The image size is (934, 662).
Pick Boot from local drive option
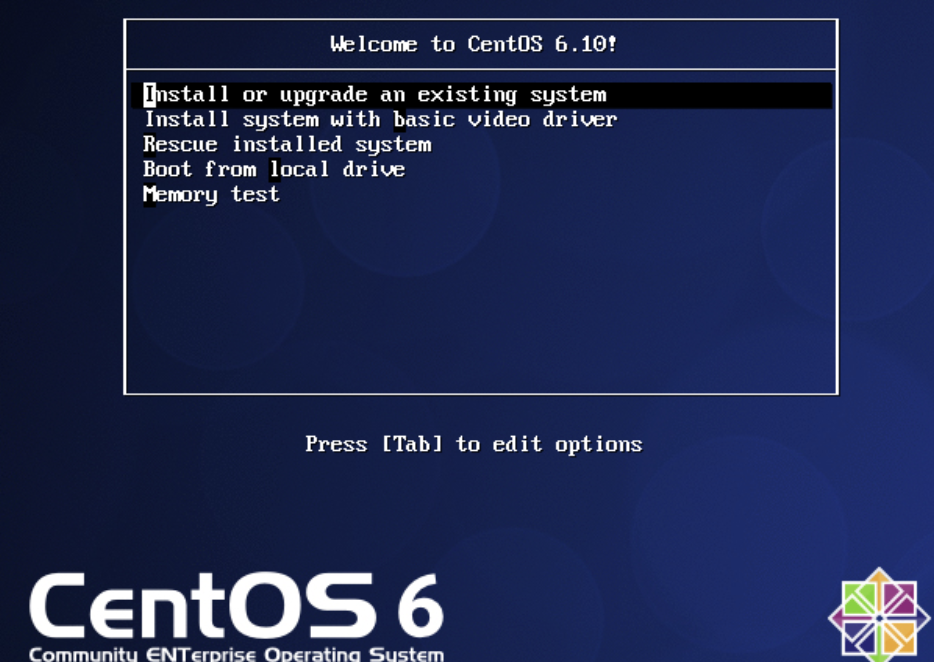274,170
